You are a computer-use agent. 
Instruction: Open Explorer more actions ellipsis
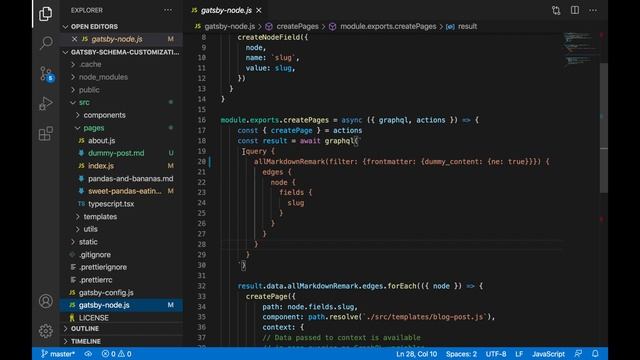(x=168, y=10)
